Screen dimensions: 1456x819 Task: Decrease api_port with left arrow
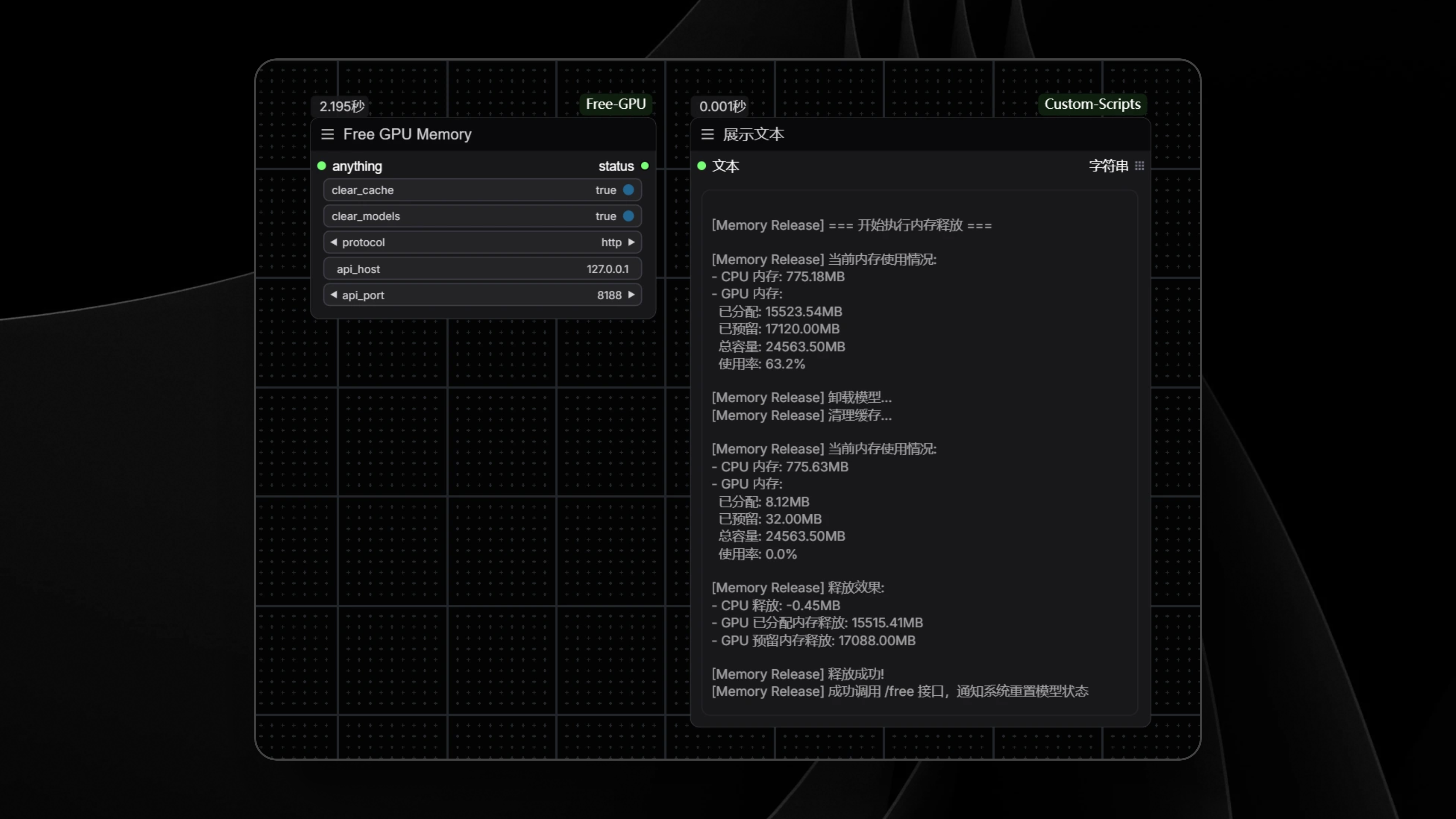coord(334,295)
